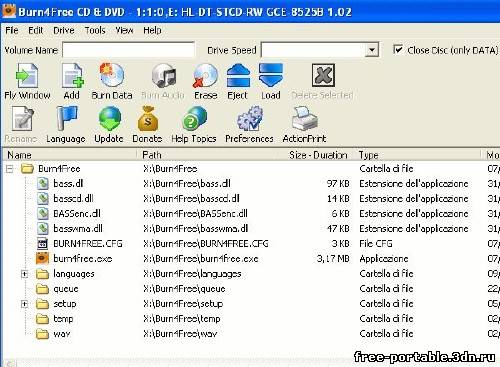Screen dimensions: 500x367
Task: Click the 3,17 MB size cell
Action: [333, 259]
